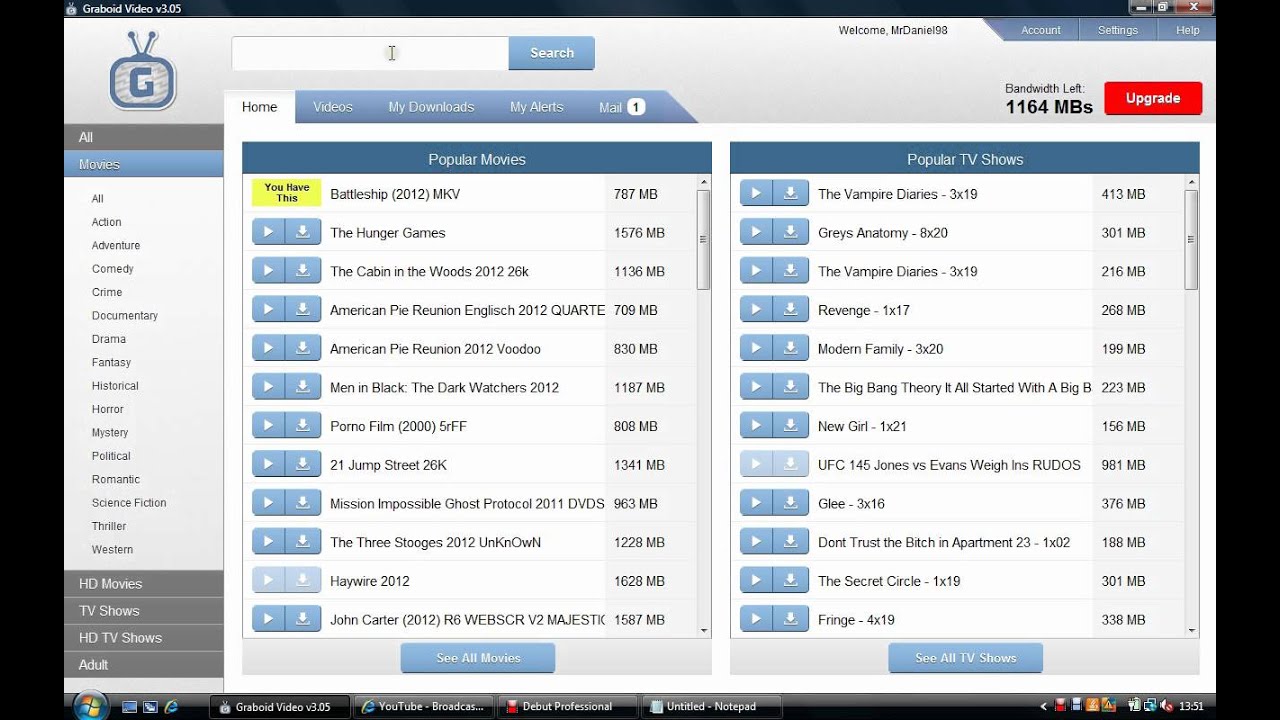The width and height of the screenshot is (1280, 720).
Task: Play Revenge - 1x17 episode
Action: [756, 310]
